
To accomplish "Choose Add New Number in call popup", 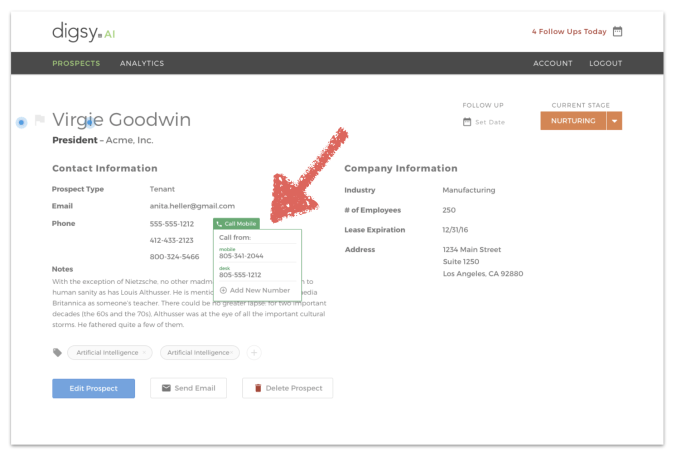I will (x=255, y=290).
